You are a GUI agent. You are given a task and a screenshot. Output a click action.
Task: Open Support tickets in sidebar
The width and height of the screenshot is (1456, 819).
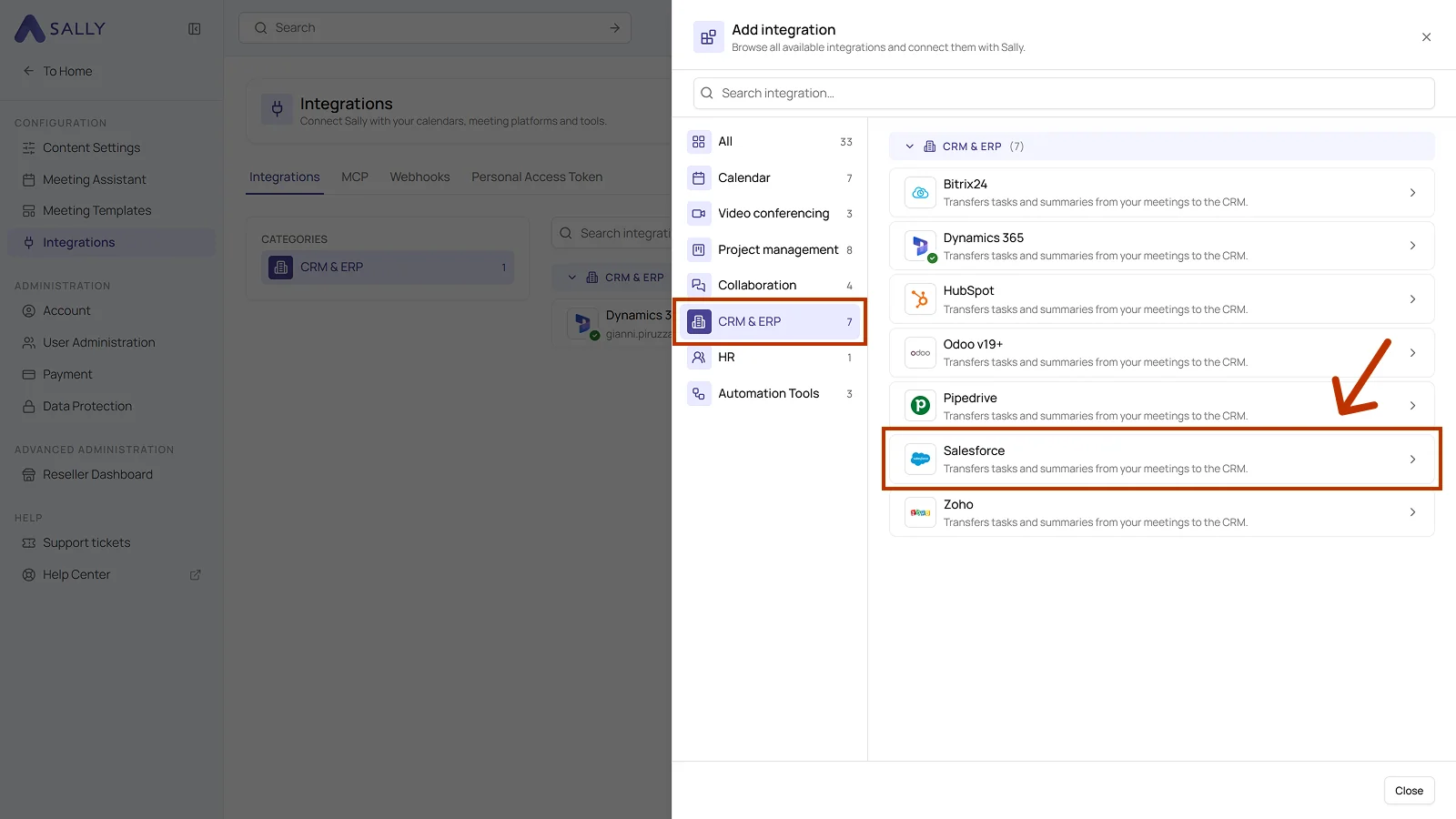coord(111,543)
